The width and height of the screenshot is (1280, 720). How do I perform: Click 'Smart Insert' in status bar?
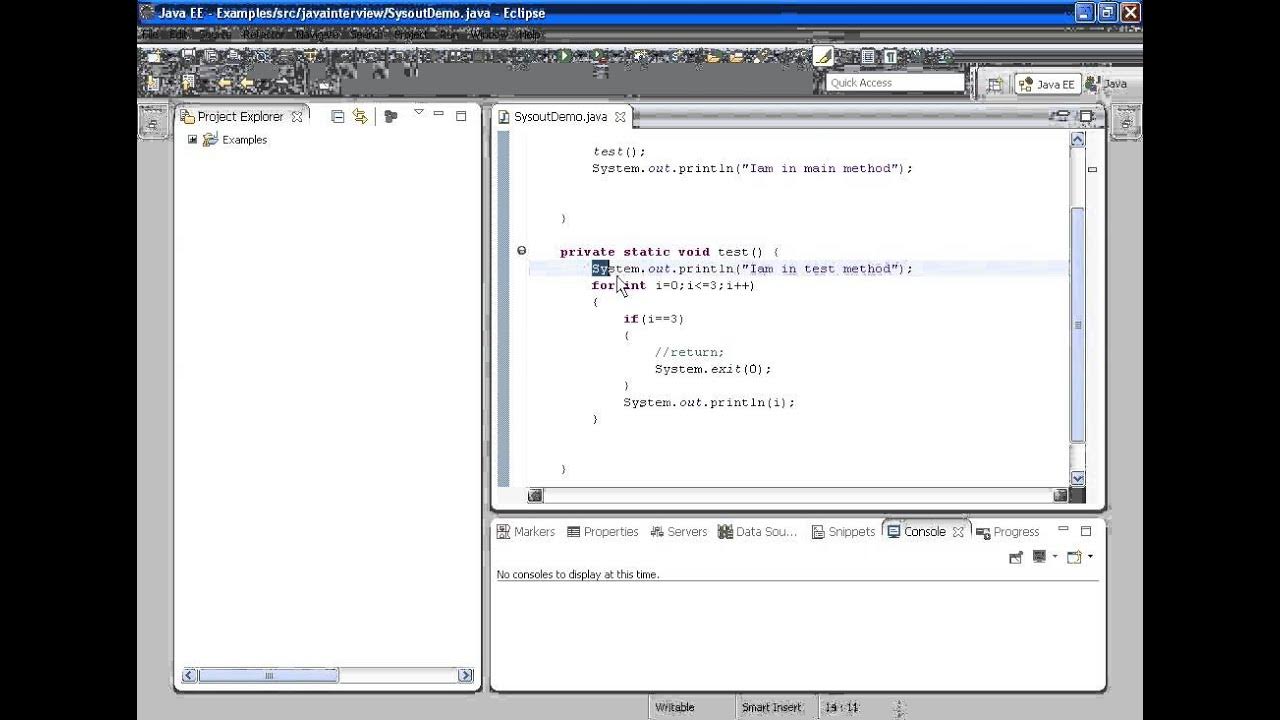click(x=772, y=707)
